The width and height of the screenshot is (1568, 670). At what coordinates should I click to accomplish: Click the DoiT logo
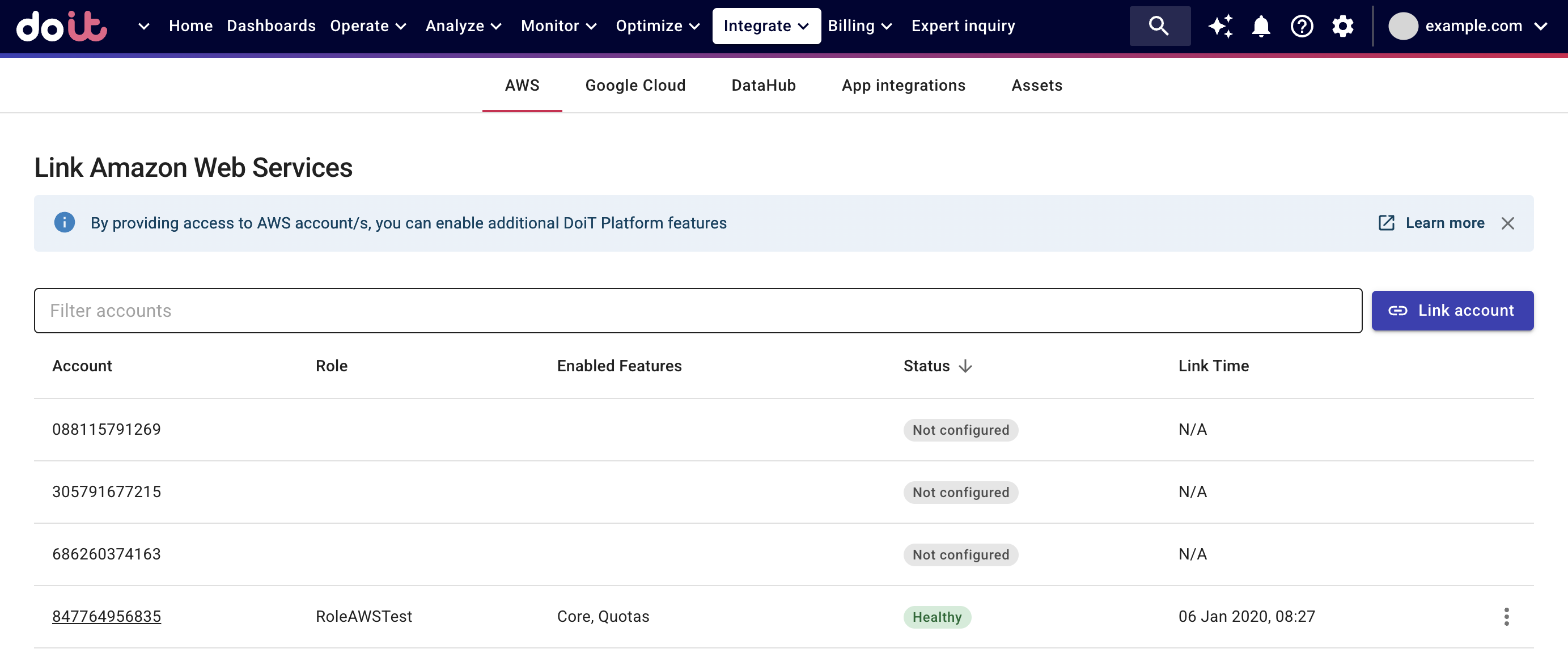tap(61, 26)
